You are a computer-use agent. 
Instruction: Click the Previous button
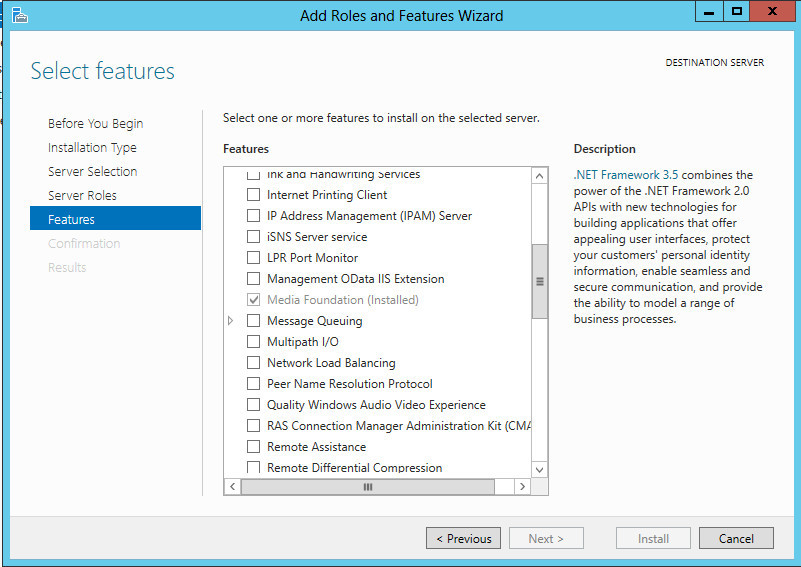pos(463,538)
